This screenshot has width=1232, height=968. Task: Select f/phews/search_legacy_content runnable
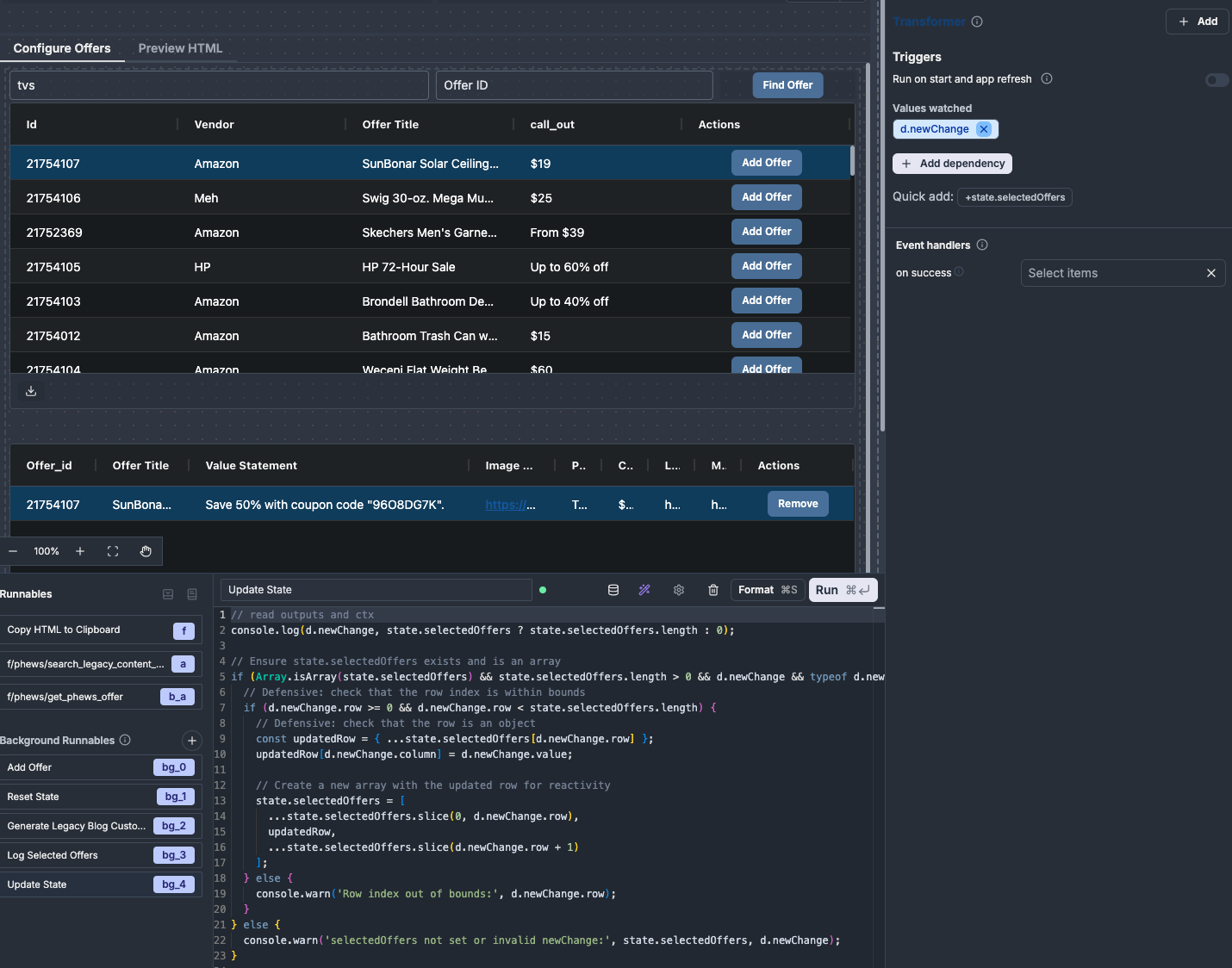pos(100,664)
